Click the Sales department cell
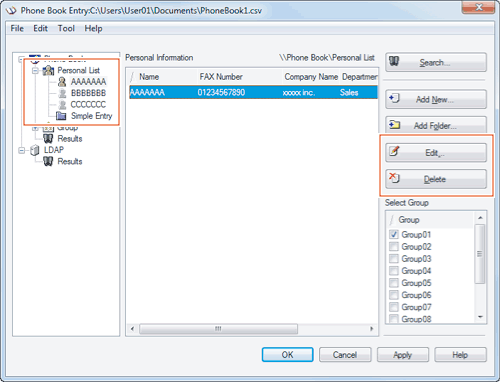This screenshot has height=382, width=500. pos(349,92)
